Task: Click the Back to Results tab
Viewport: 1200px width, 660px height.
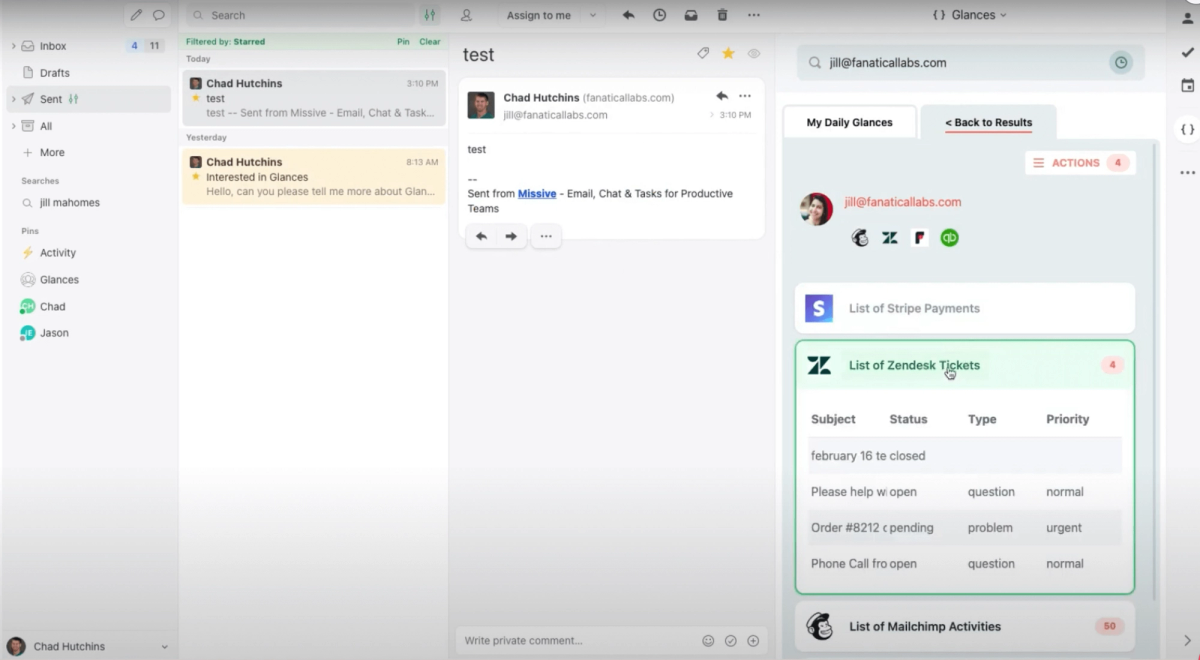Action: click(988, 122)
